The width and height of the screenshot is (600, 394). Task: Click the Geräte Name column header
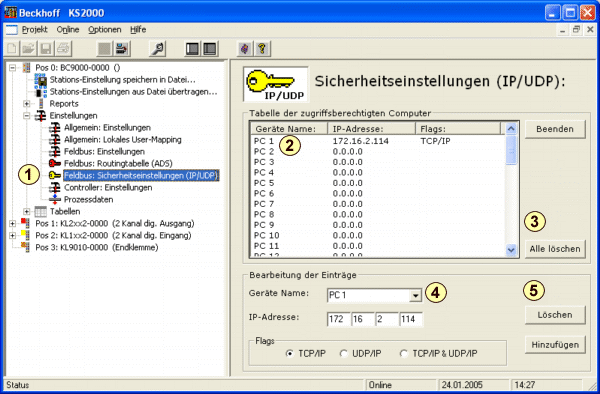[x=289, y=129]
